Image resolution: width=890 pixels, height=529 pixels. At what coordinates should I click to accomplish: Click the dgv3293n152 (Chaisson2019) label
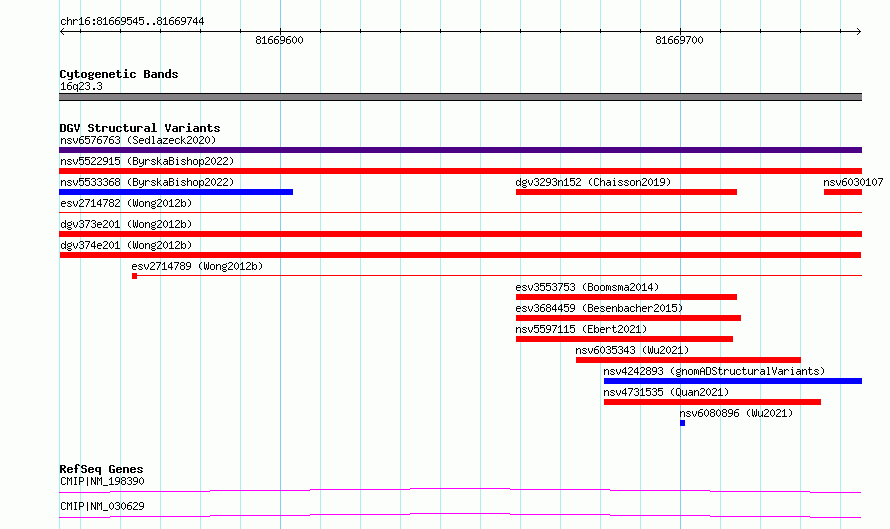tap(593, 182)
